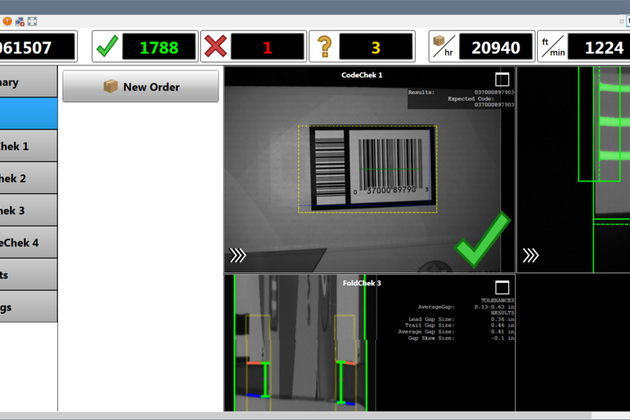Click the red X fail-count icon
Image resolution: width=630 pixels, height=420 pixels.
point(216,46)
